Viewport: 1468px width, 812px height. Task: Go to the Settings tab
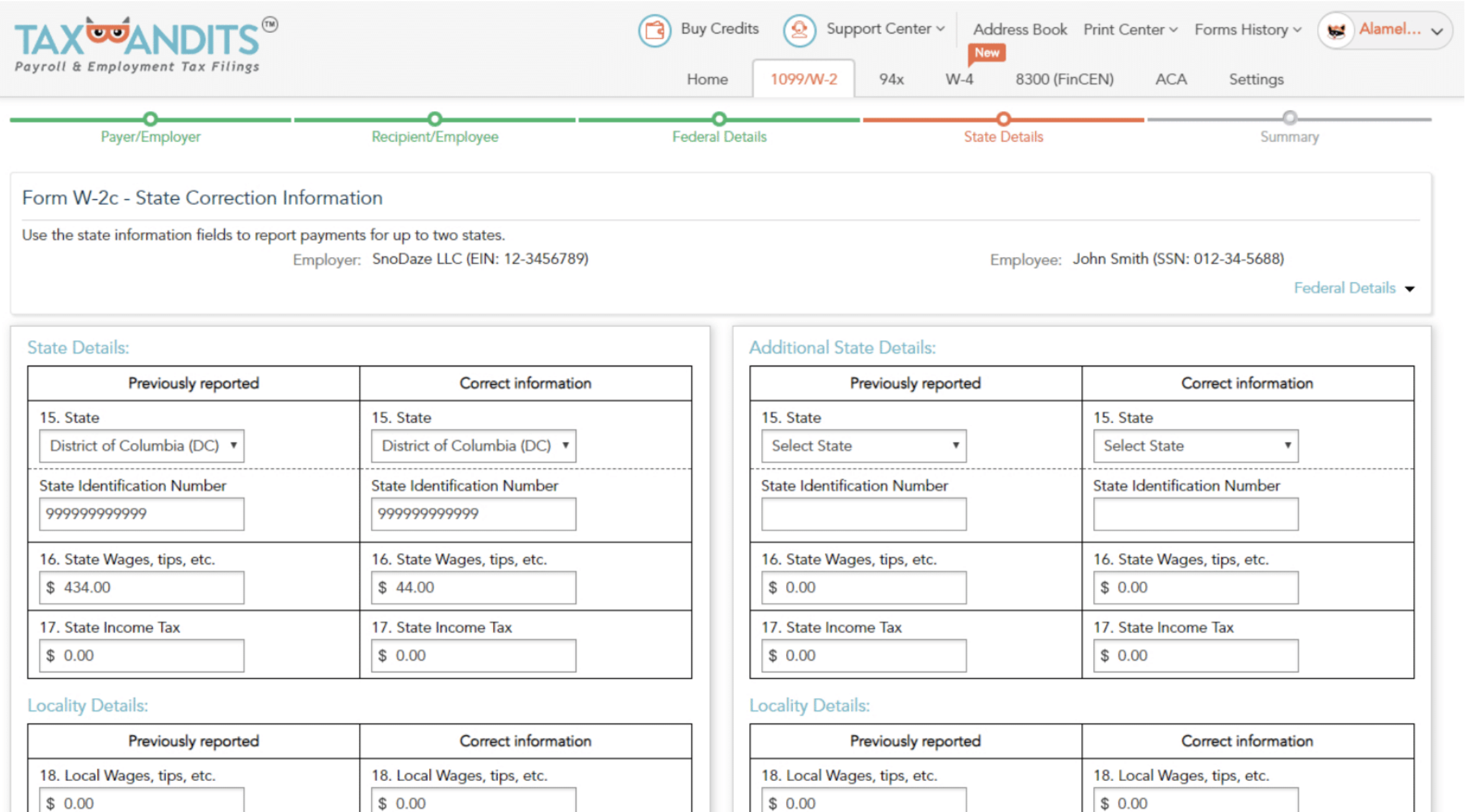pos(1256,79)
